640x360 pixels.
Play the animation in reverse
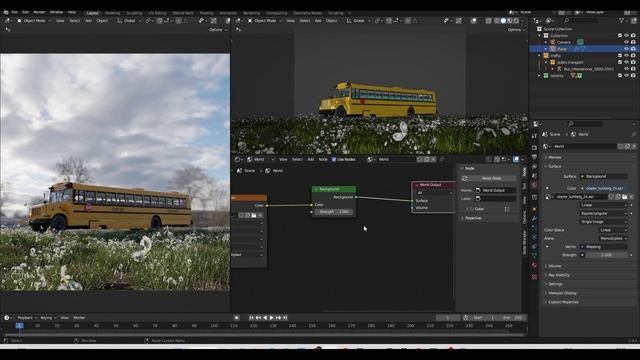[x=265, y=318]
